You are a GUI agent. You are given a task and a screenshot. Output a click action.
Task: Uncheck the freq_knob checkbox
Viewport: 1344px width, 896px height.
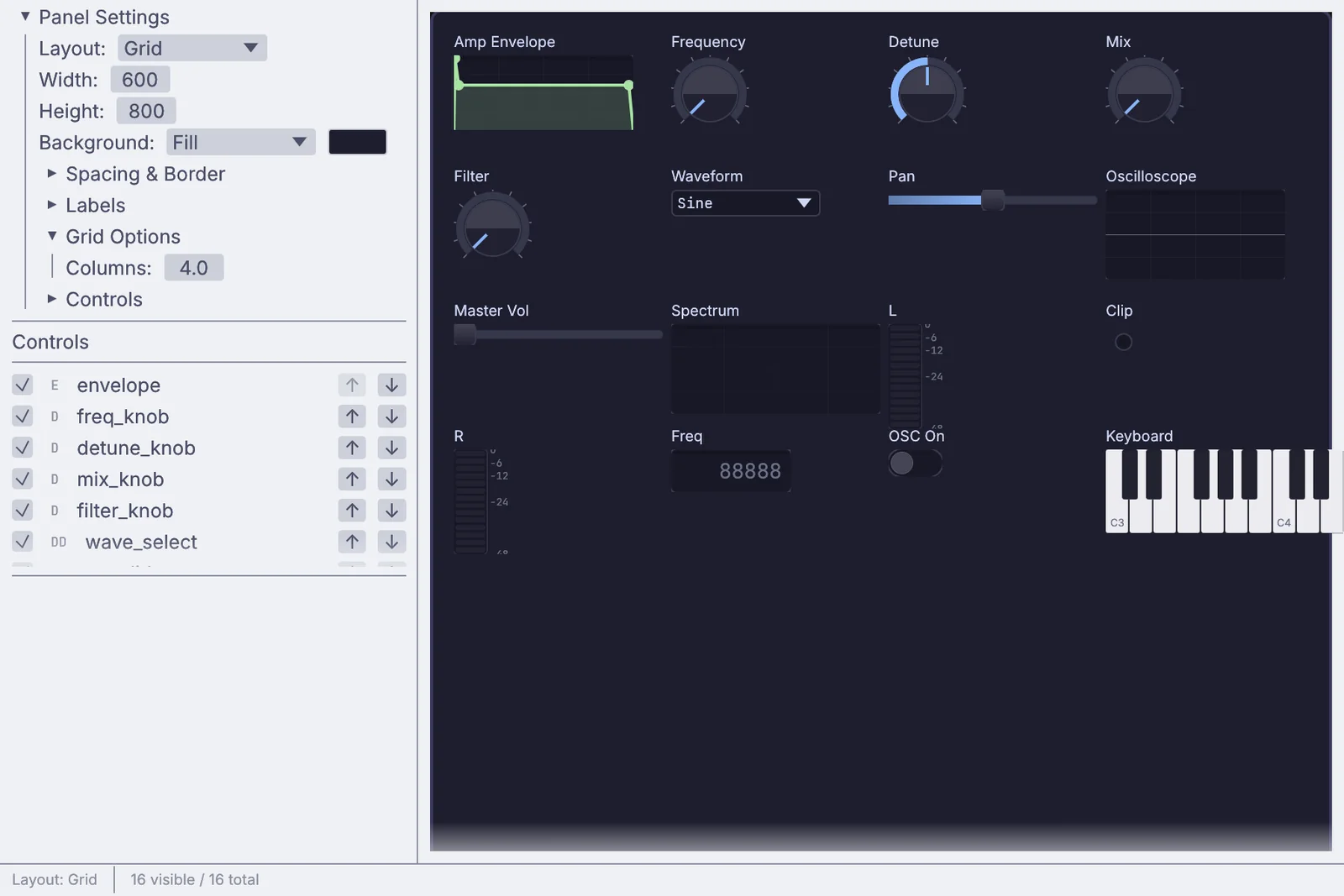pos(23,417)
